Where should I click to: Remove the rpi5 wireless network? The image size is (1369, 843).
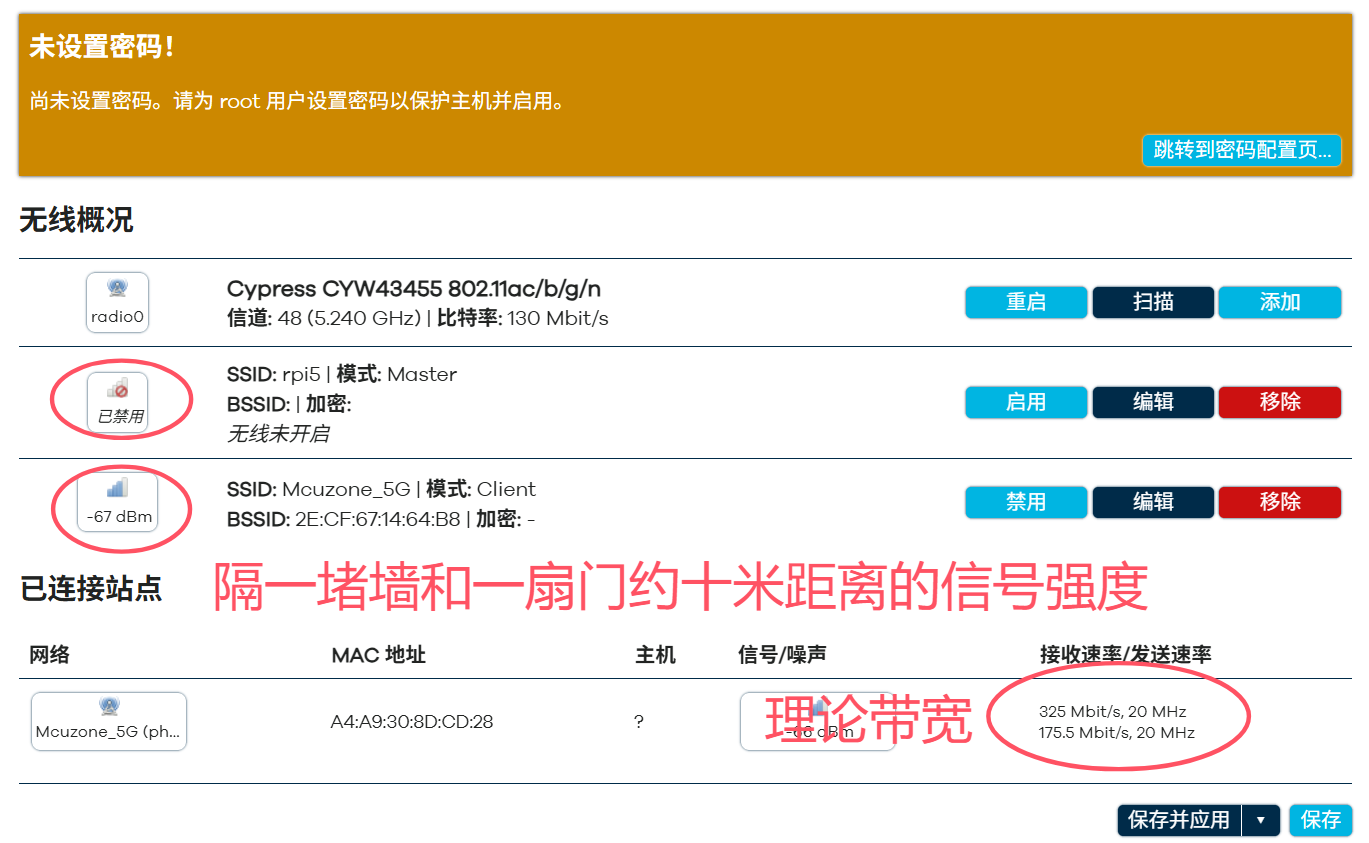[x=1279, y=402]
